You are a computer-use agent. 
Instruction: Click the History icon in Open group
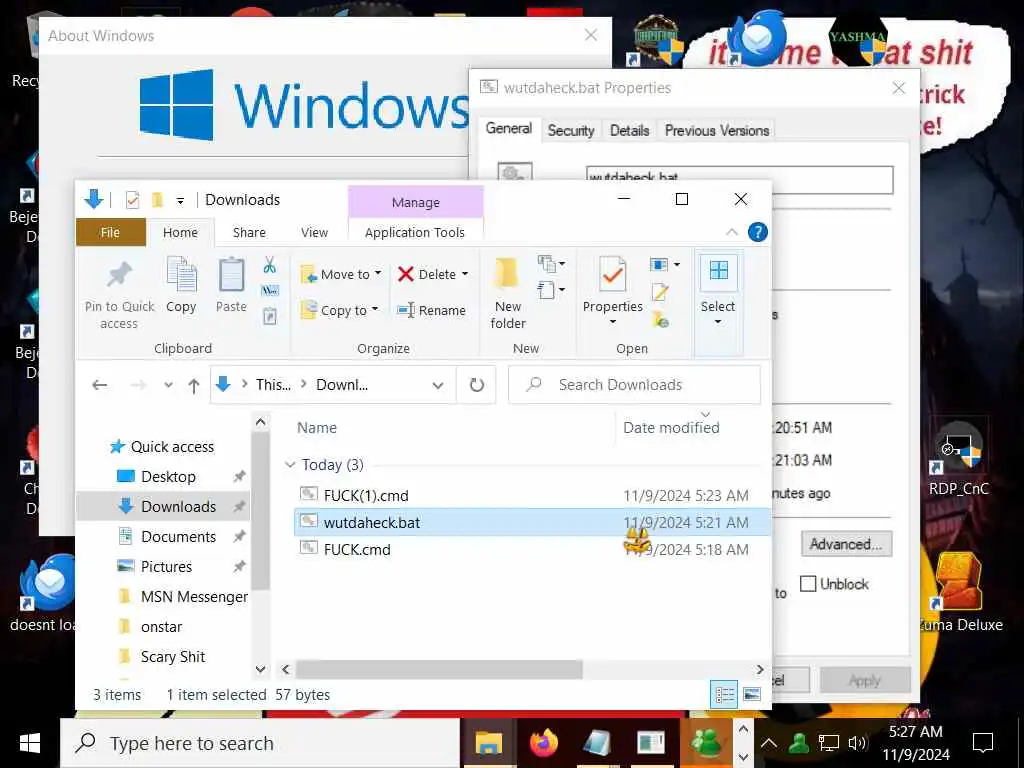(x=660, y=319)
